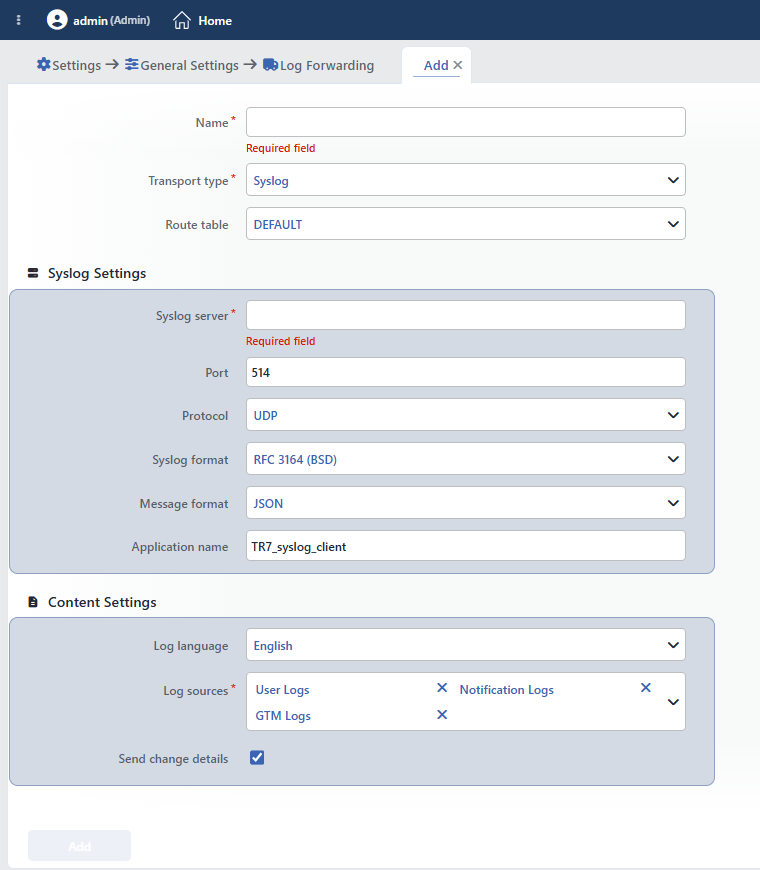The image size is (760, 870).
Task: Focus the Name input field
Action: [465, 122]
